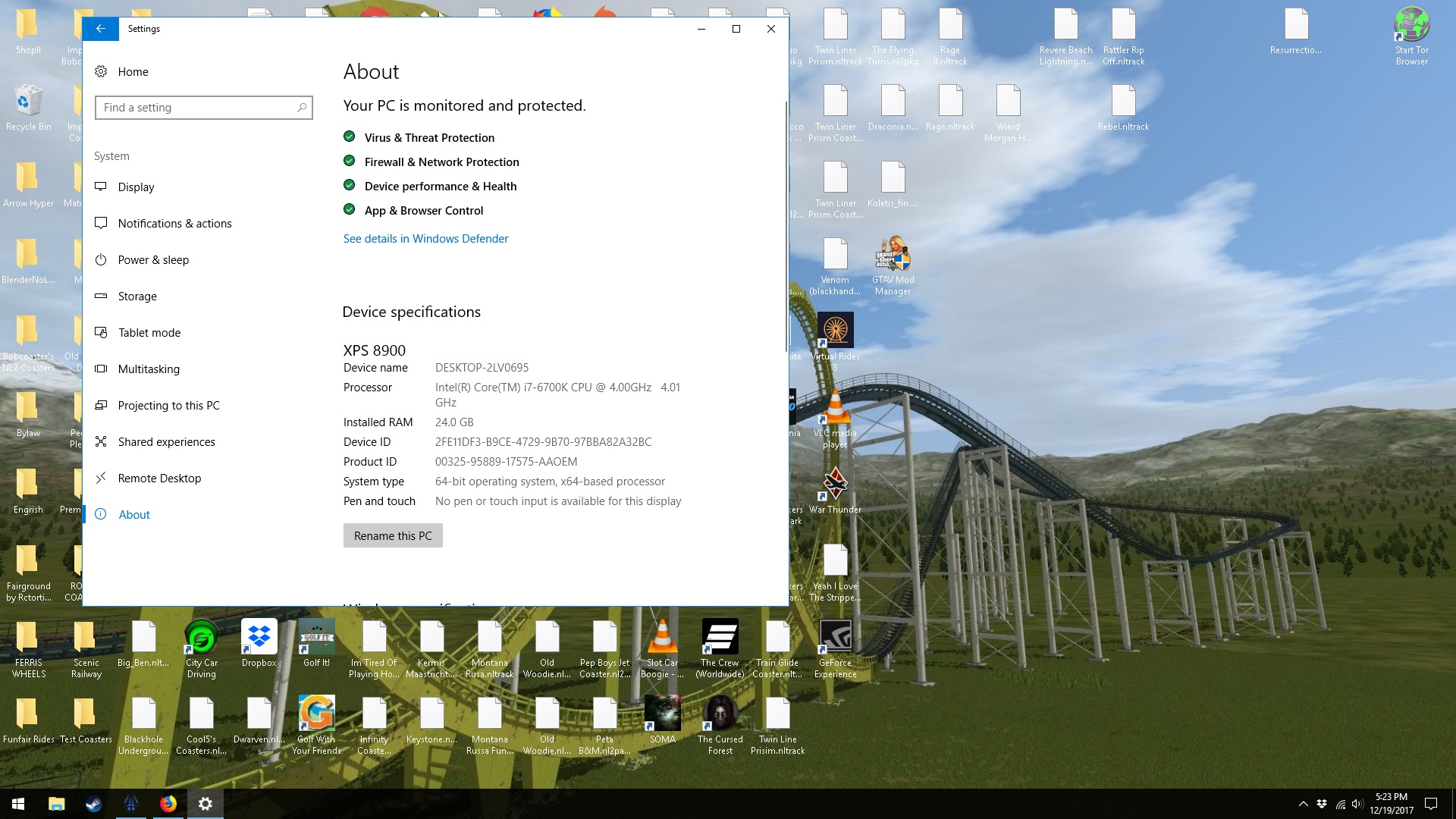Click inside the Find a setting field
Screen dimensions: 1456x819
click(197, 108)
